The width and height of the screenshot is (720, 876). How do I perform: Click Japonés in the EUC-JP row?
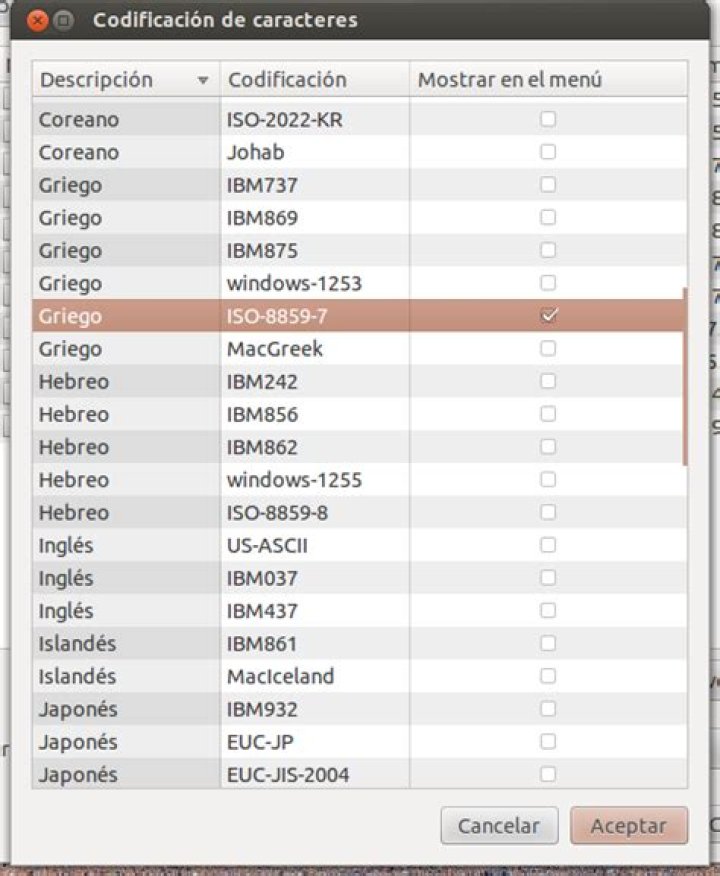(x=78, y=742)
